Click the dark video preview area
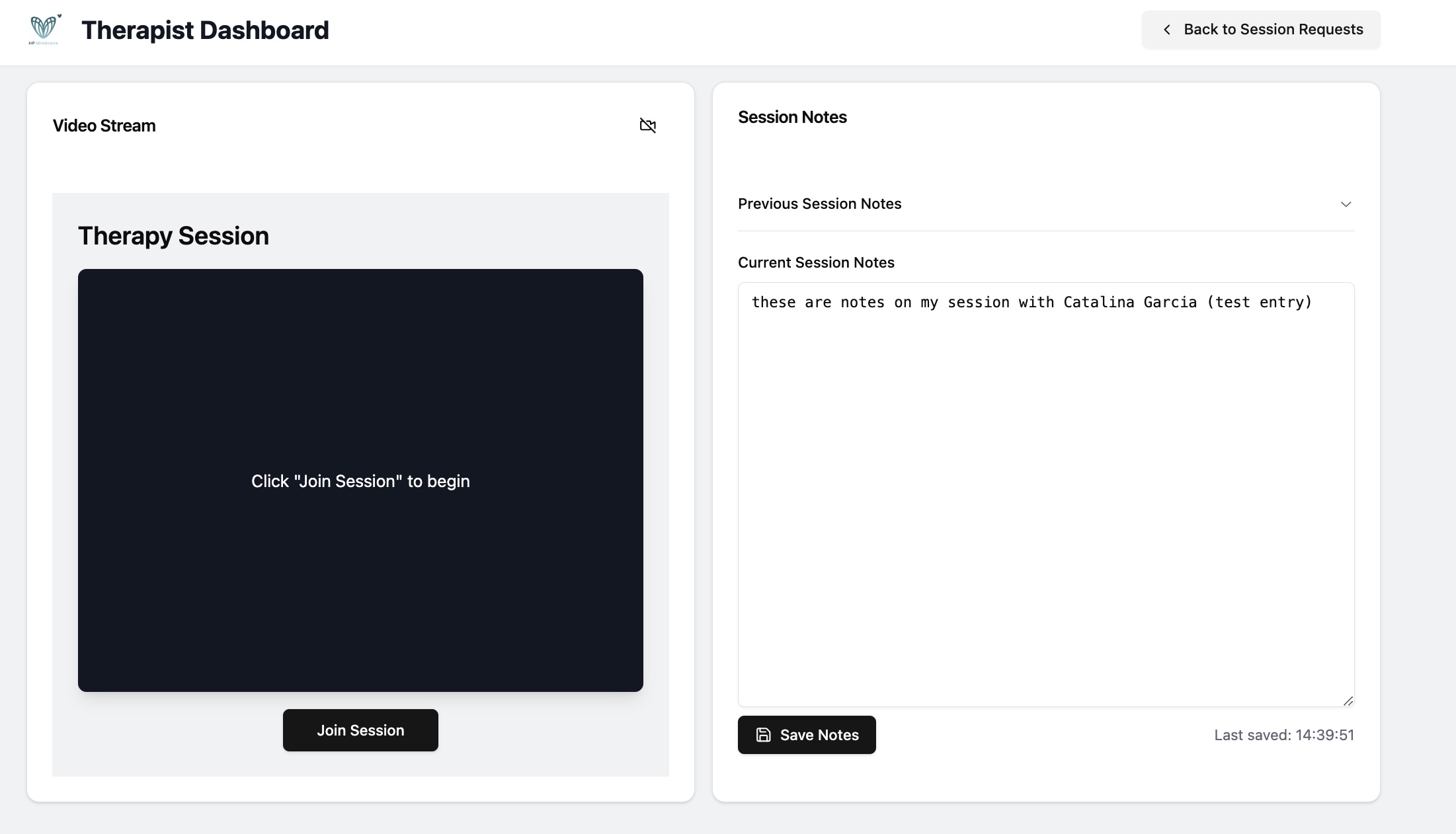Viewport: 1456px width, 834px height. (x=360, y=480)
